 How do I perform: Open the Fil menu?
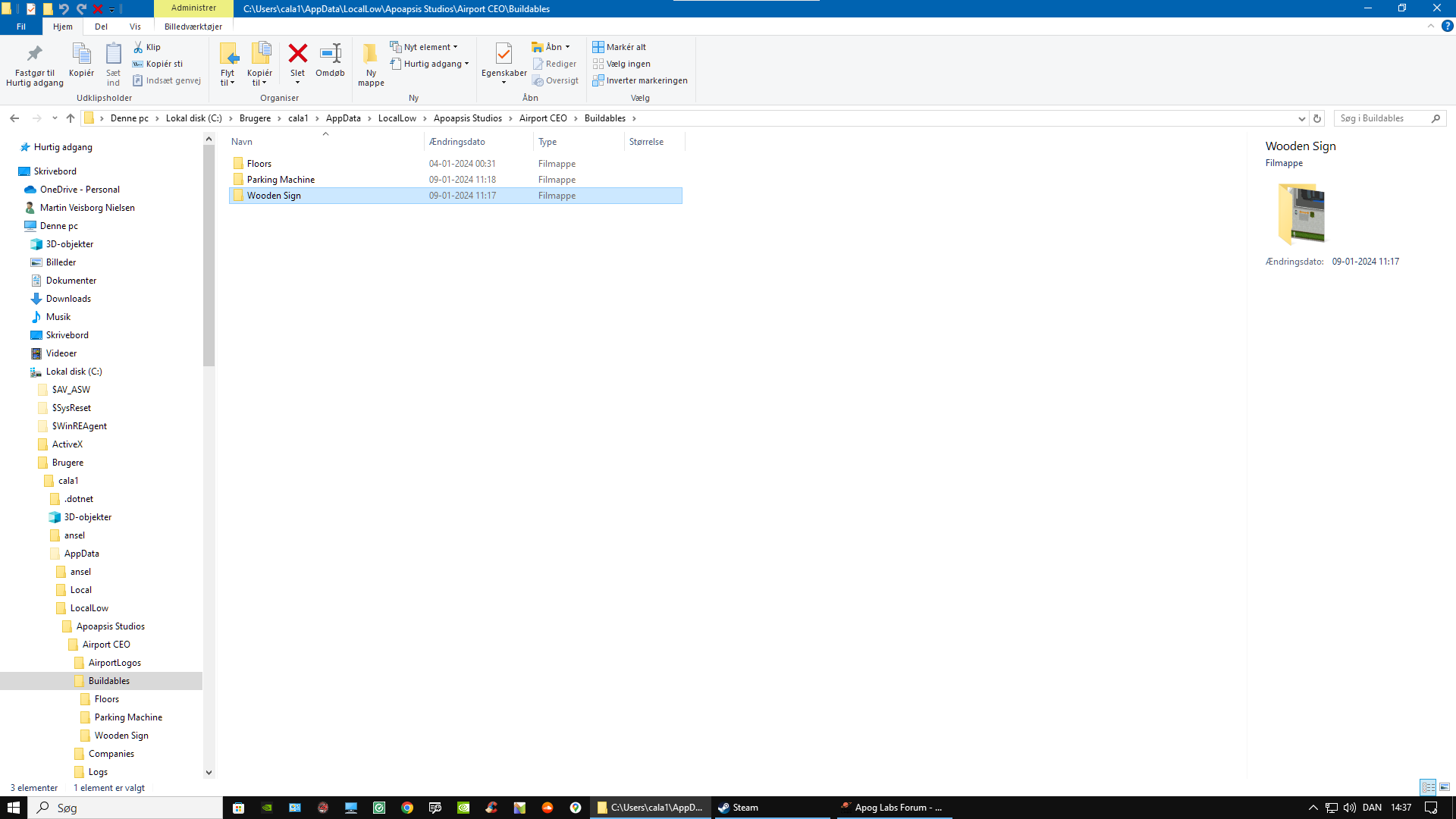coord(21,27)
